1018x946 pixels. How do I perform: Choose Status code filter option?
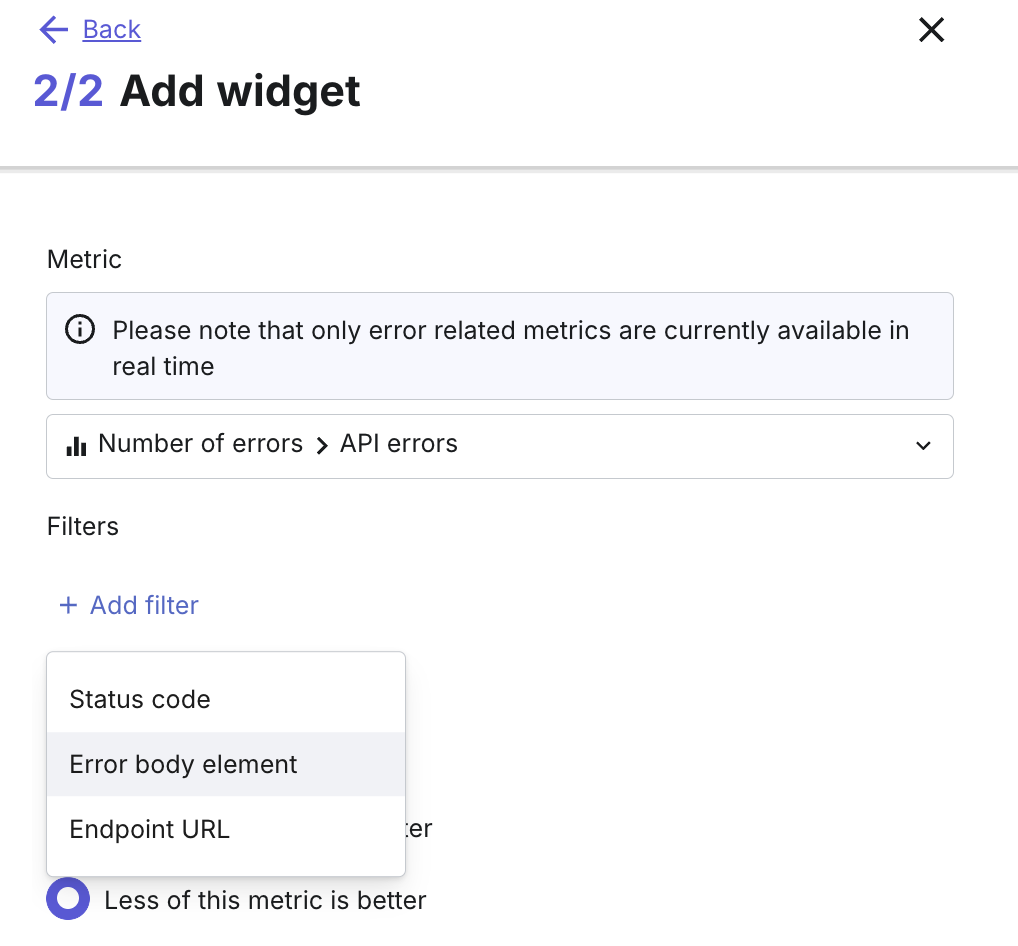140,699
